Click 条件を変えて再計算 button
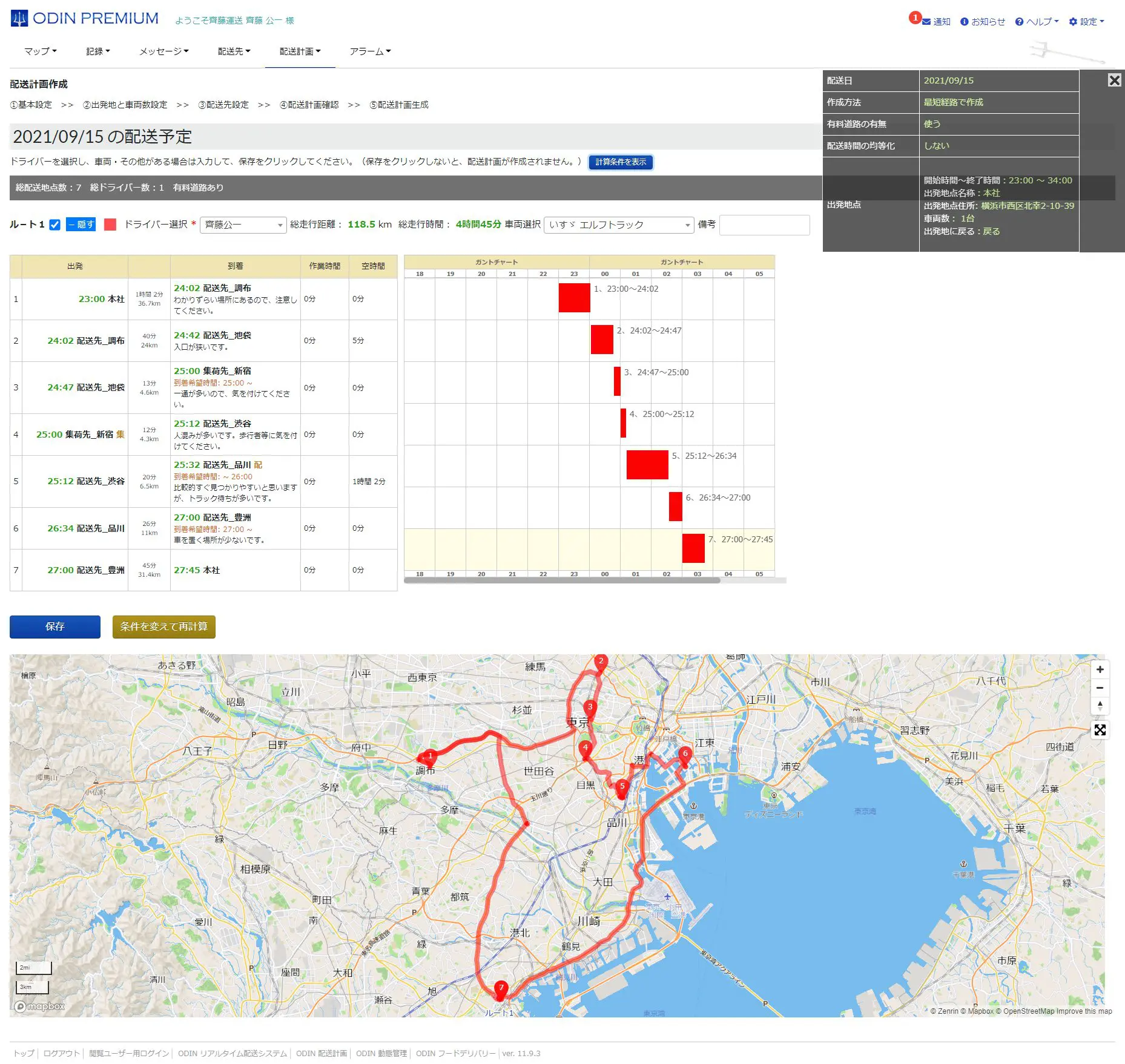This screenshot has width=1125, height=1064. click(163, 626)
